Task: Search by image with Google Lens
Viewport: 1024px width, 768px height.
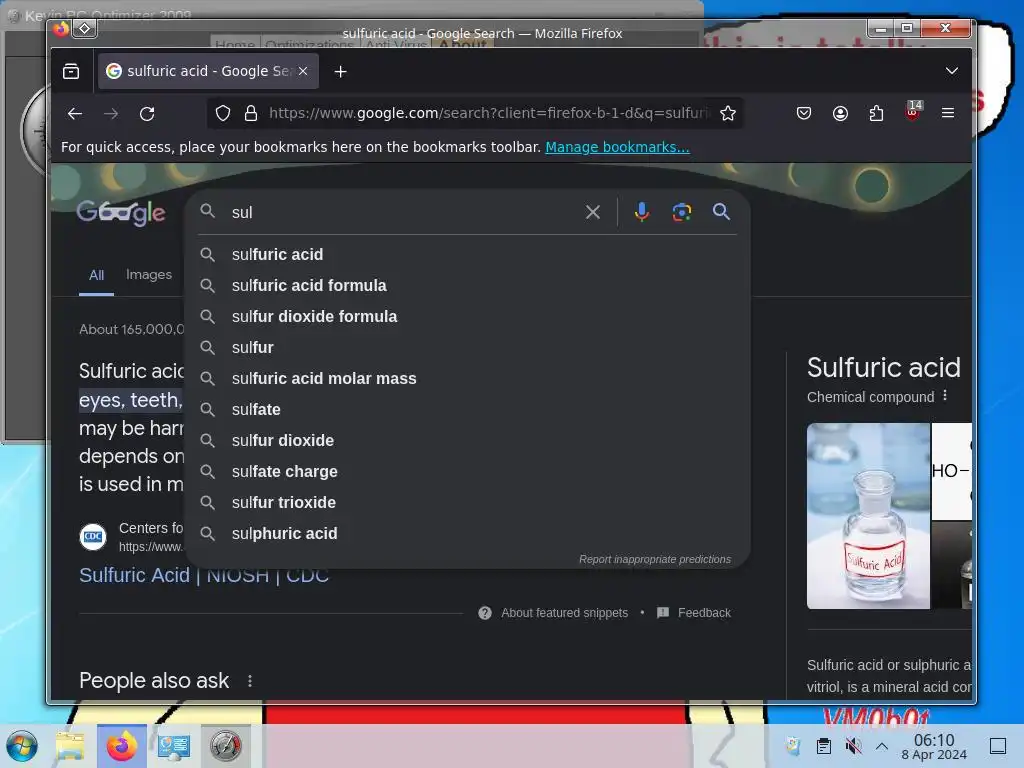Action: click(682, 212)
